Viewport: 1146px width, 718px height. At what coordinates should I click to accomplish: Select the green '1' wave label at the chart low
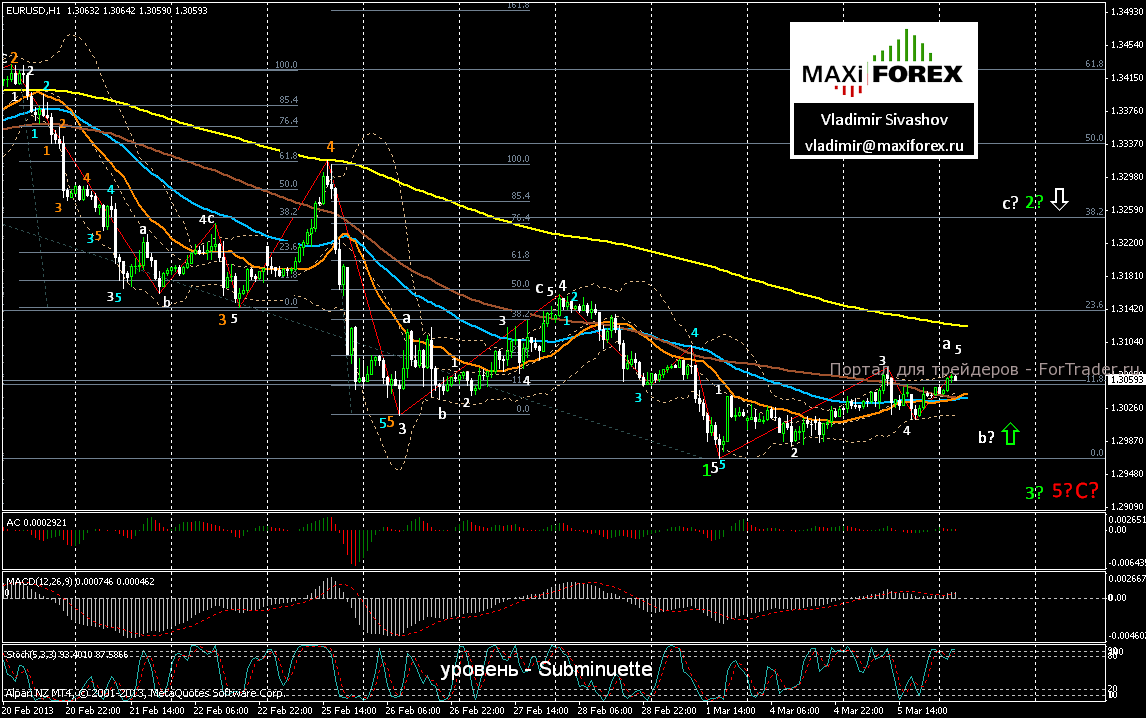pos(706,469)
